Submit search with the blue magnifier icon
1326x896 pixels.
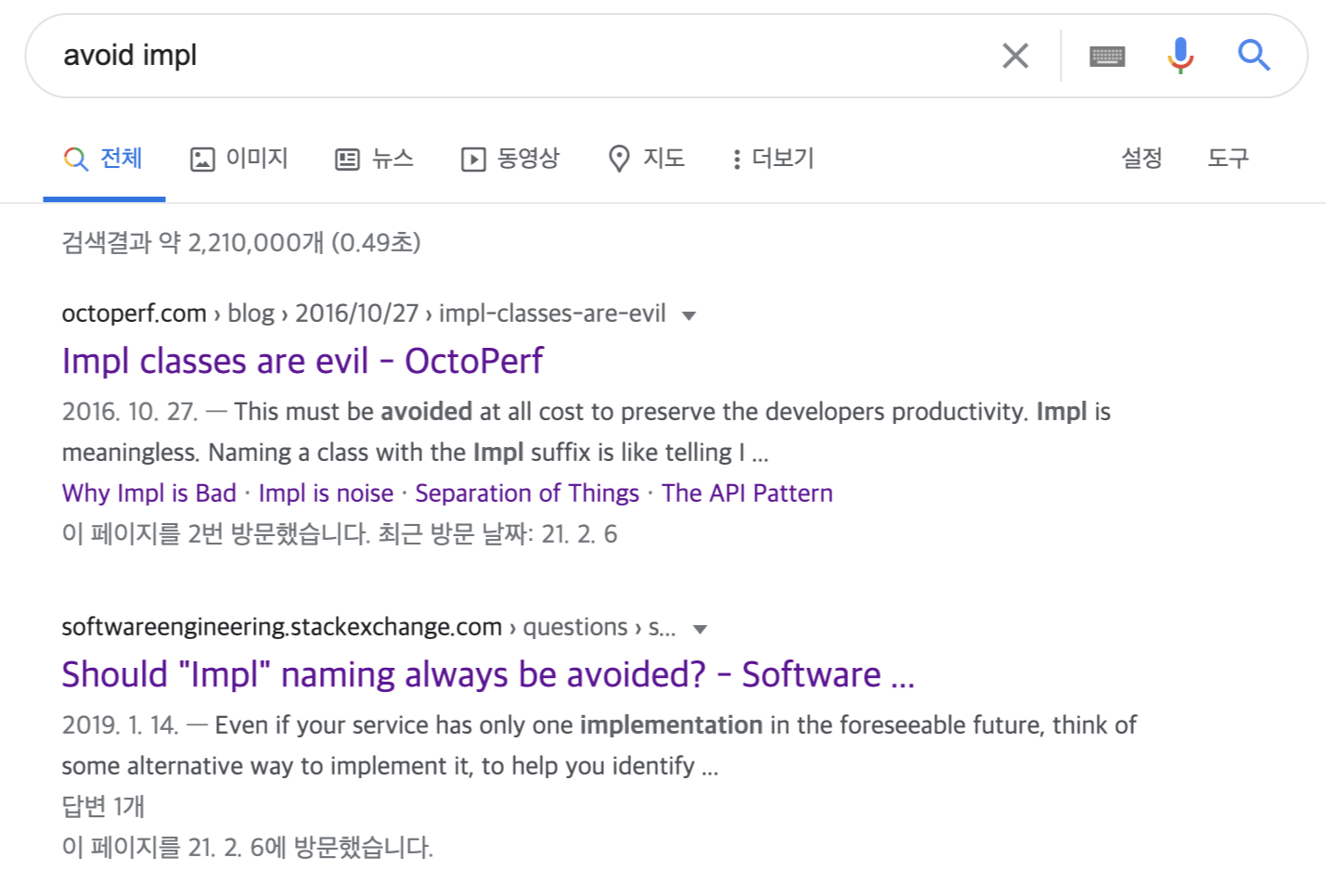(x=1254, y=56)
